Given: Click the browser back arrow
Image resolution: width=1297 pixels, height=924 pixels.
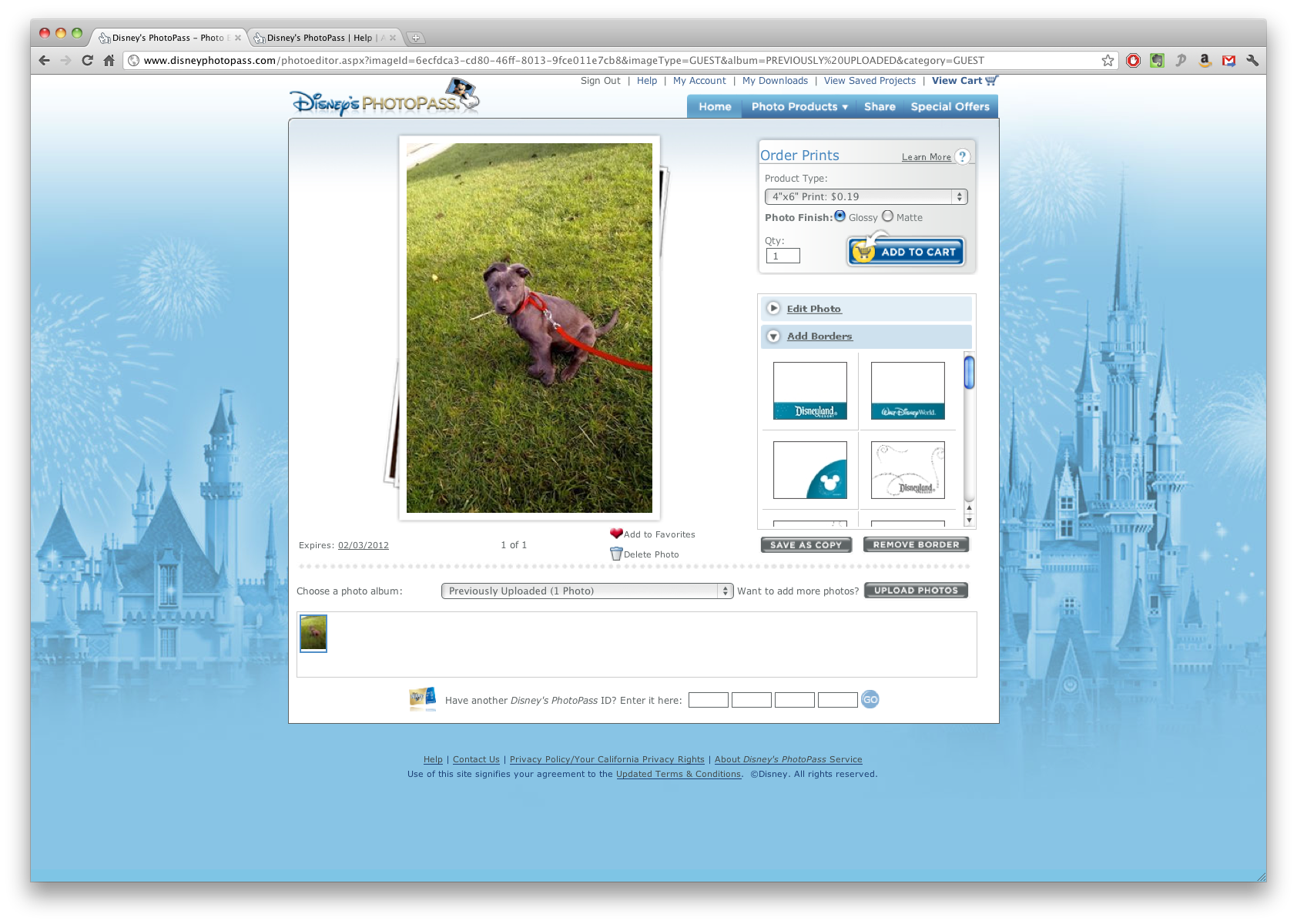Looking at the screenshot, I should (x=44, y=60).
